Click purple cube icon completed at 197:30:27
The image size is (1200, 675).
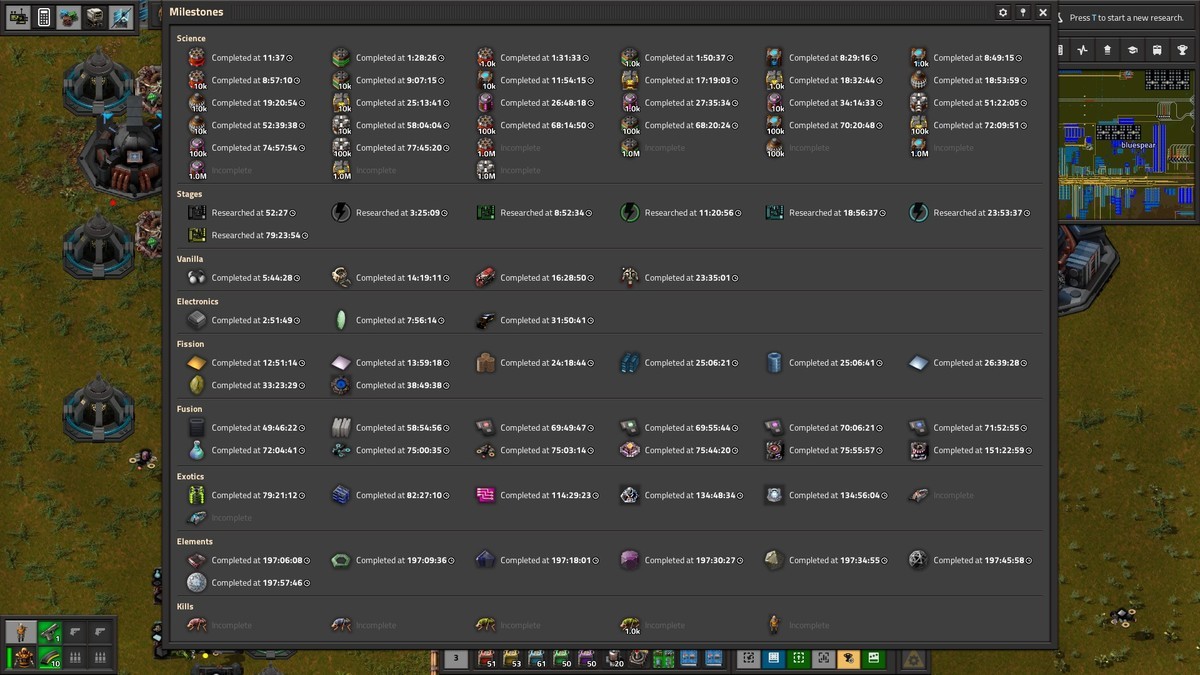coord(630,560)
